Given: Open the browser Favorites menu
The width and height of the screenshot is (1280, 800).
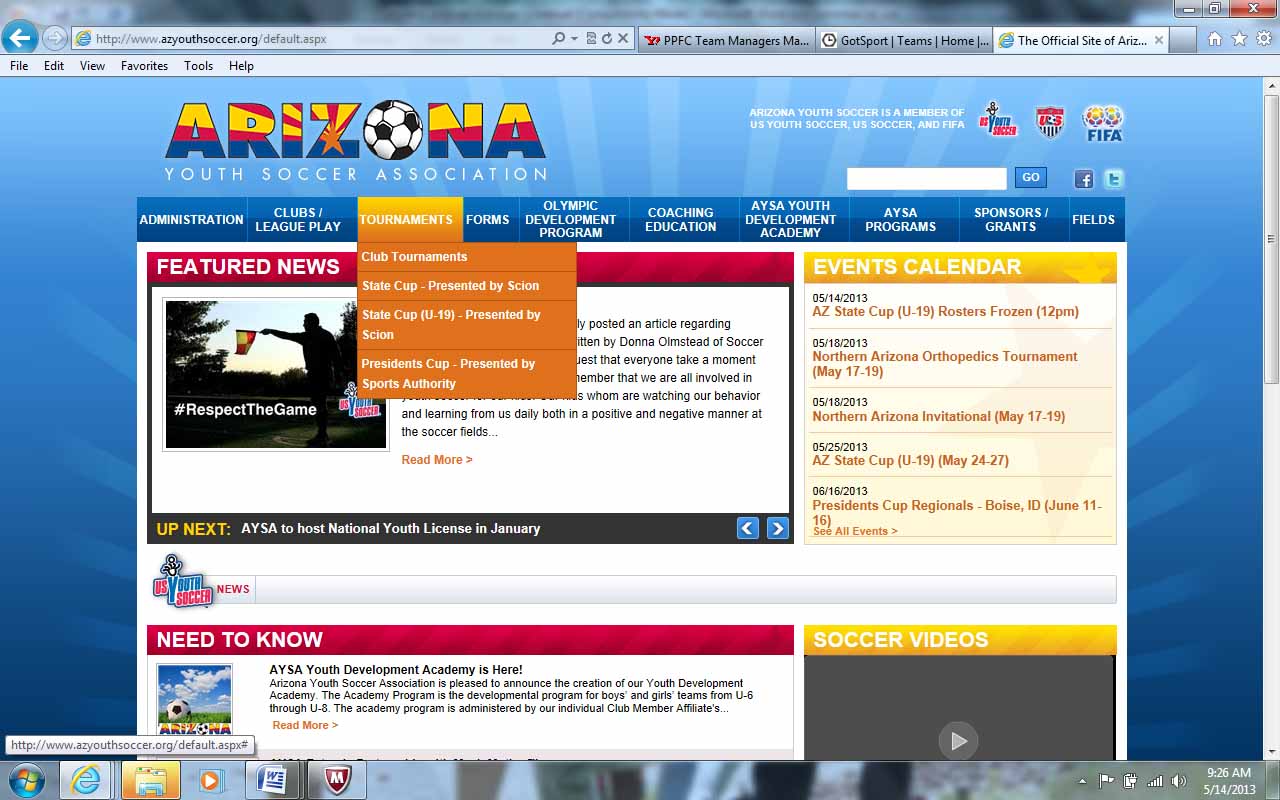Looking at the screenshot, I should (145, 65).
